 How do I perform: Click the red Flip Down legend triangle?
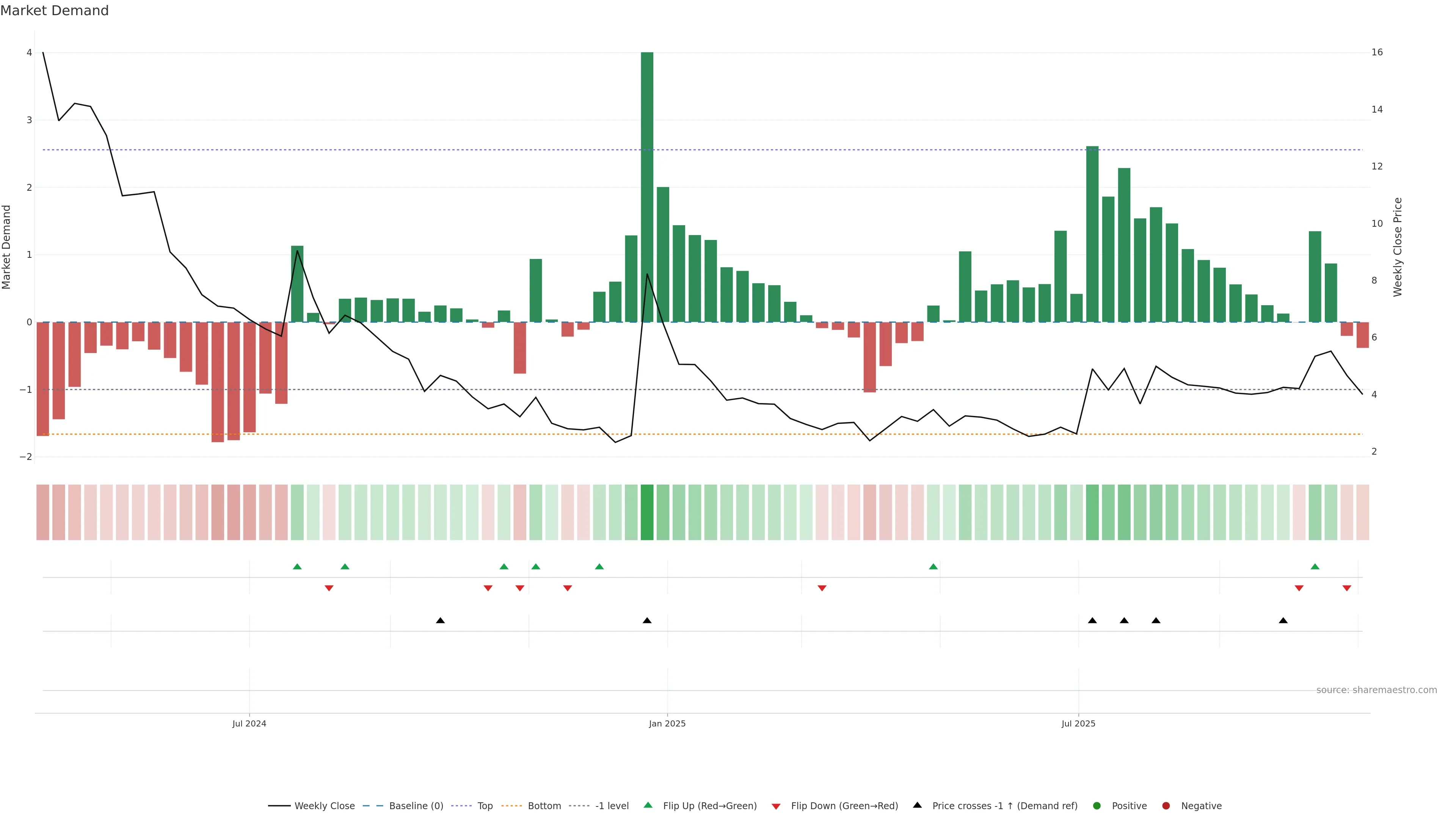[776, 806]
